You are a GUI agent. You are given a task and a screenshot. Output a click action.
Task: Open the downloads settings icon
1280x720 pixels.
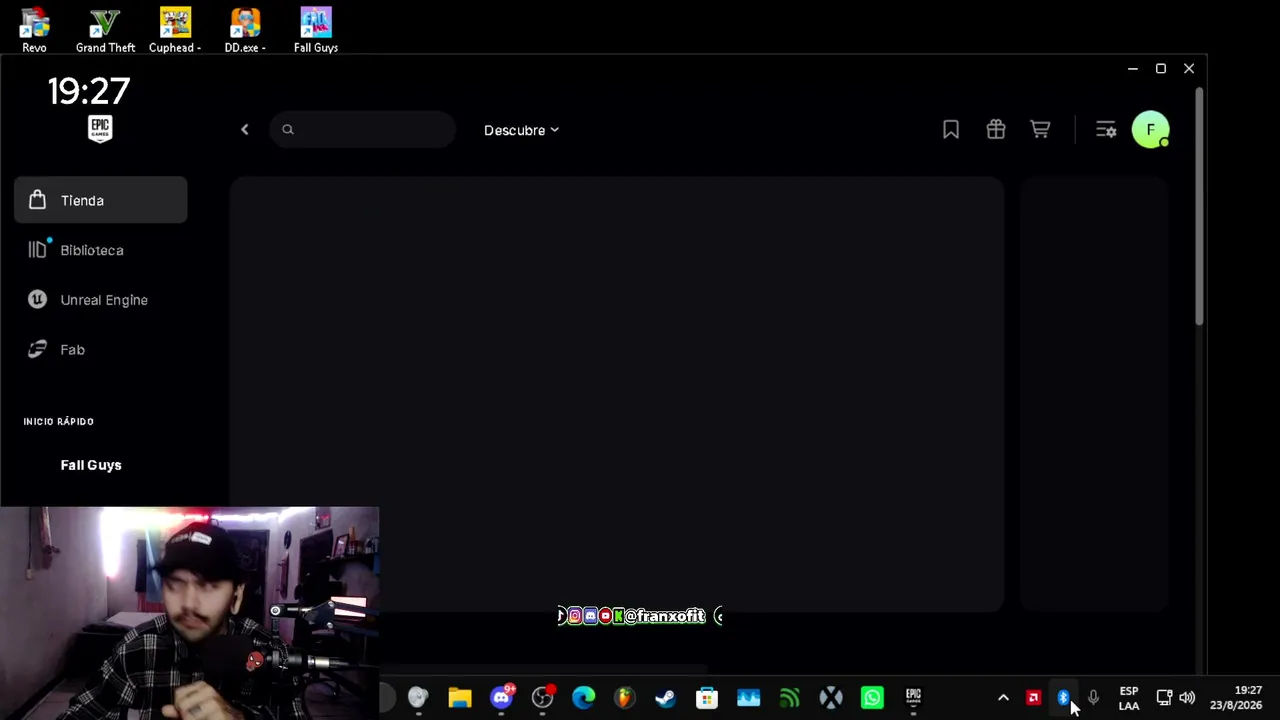coord(1106,129)
